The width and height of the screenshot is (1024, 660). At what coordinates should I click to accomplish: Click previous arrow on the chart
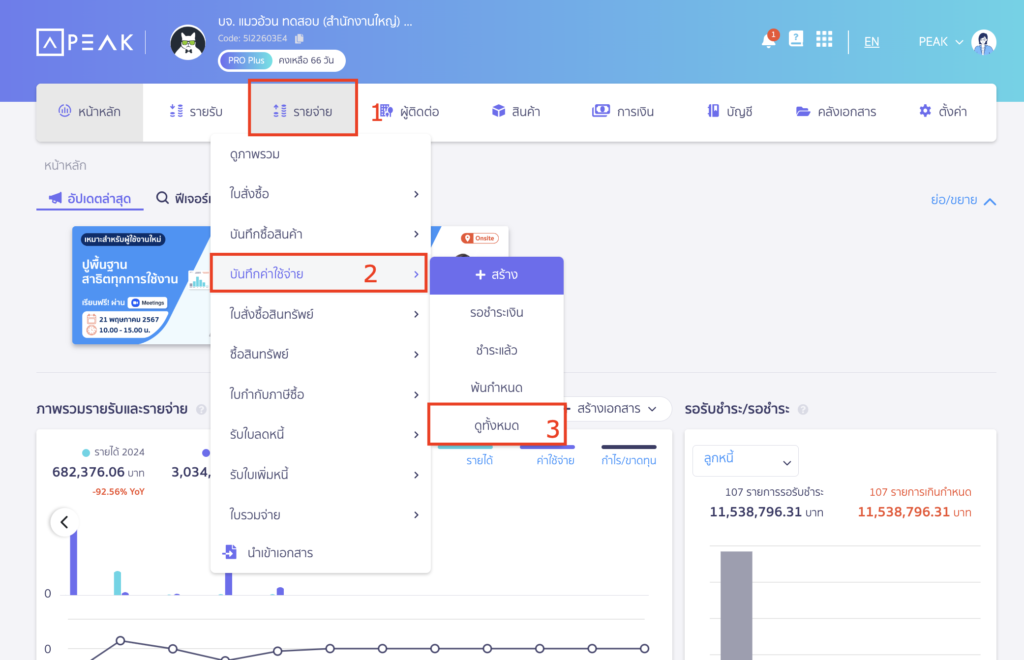click(65, 521)
